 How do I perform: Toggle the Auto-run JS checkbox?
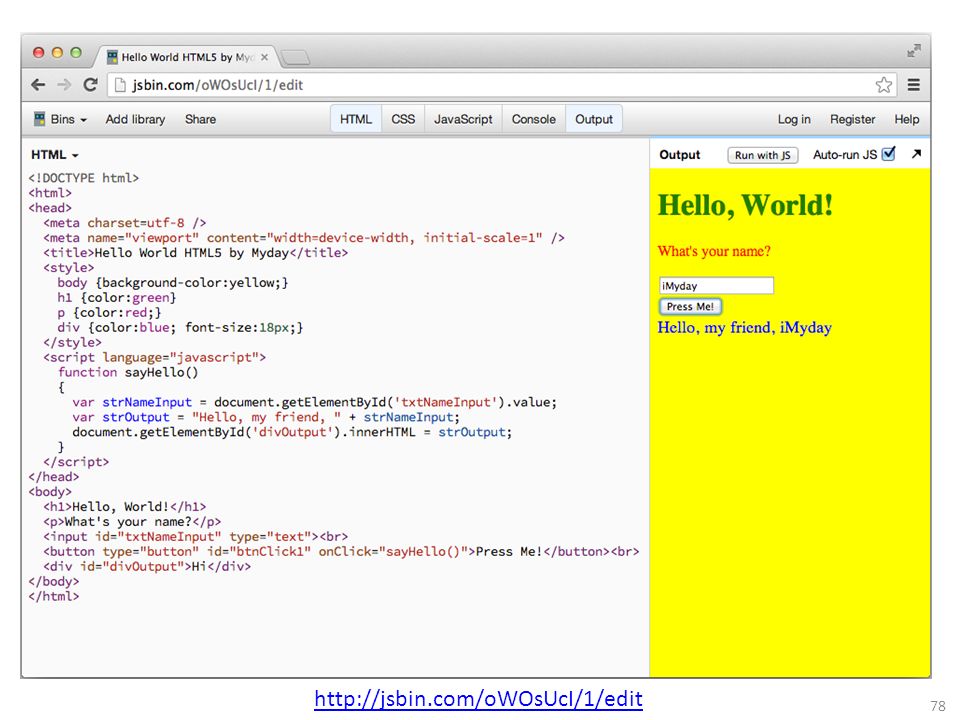(x=889, y=154)
